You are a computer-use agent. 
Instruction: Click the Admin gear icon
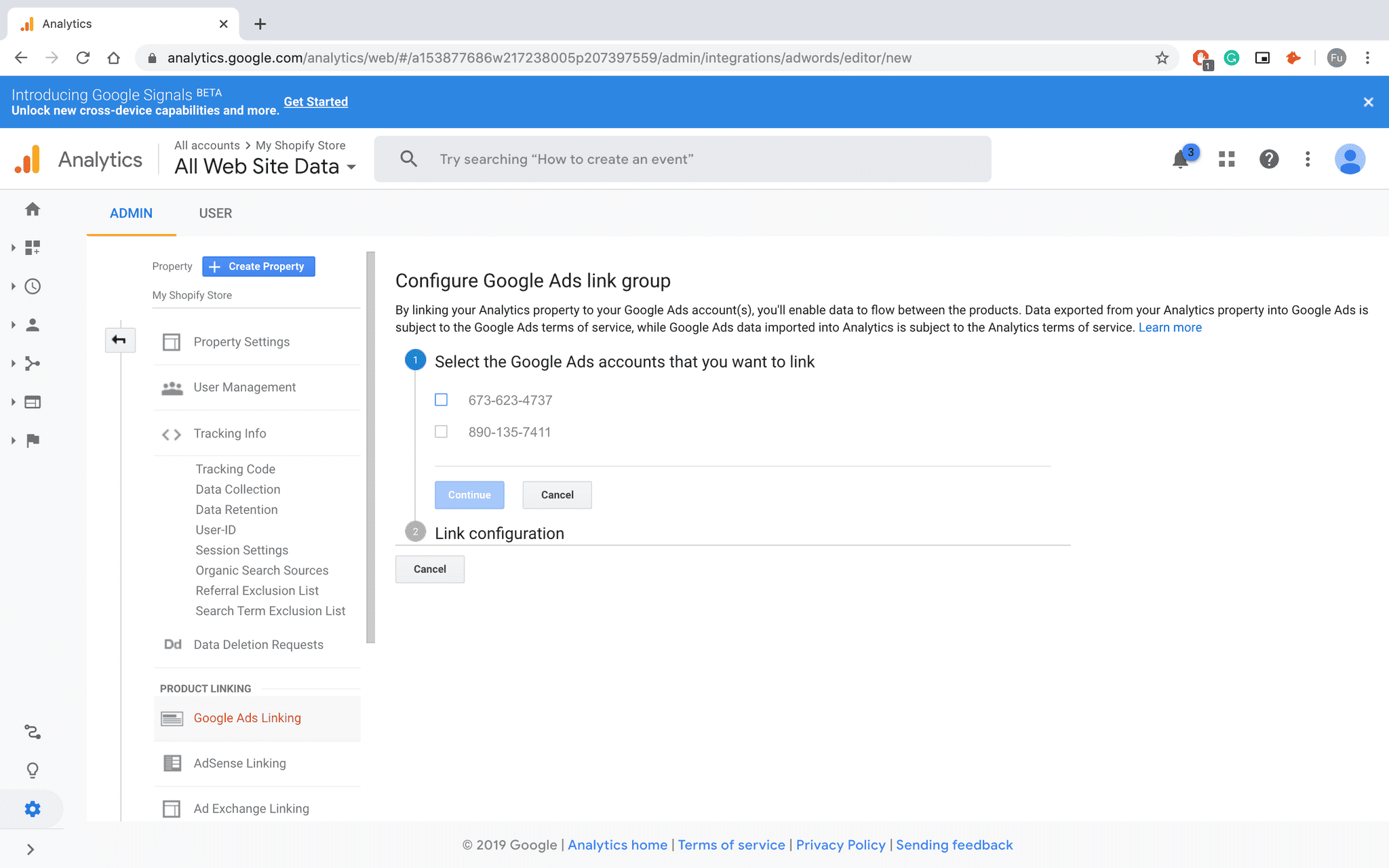tap(33, 809)
